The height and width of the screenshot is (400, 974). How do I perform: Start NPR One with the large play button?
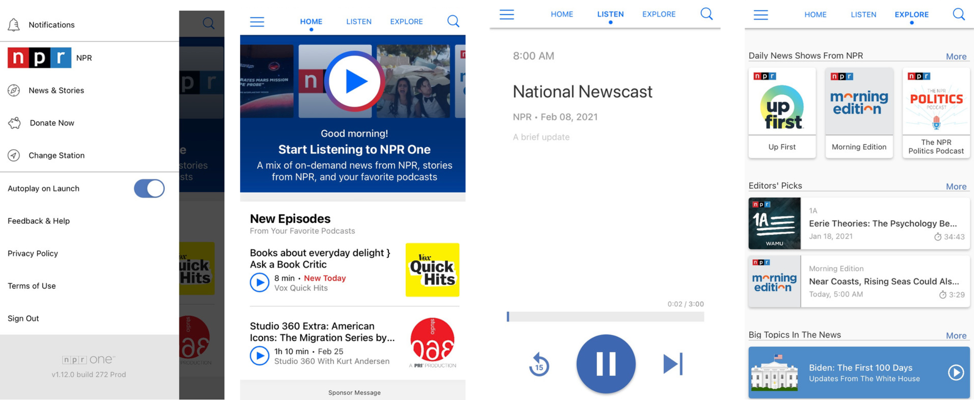pyautogui.click(x=355, y=81)
